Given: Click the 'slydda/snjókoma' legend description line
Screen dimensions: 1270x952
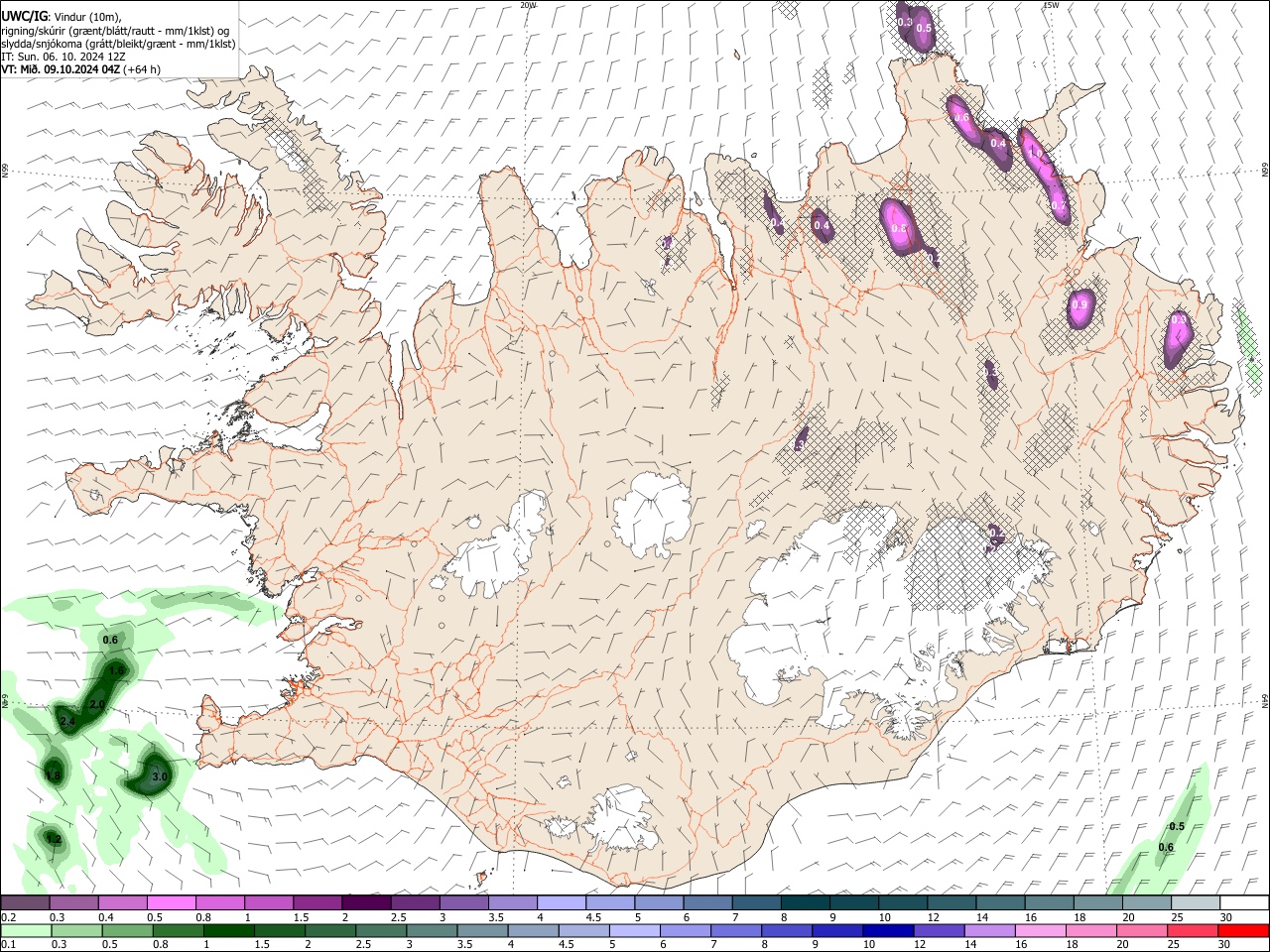Looking at the screenshot, I should coord(118,44).
